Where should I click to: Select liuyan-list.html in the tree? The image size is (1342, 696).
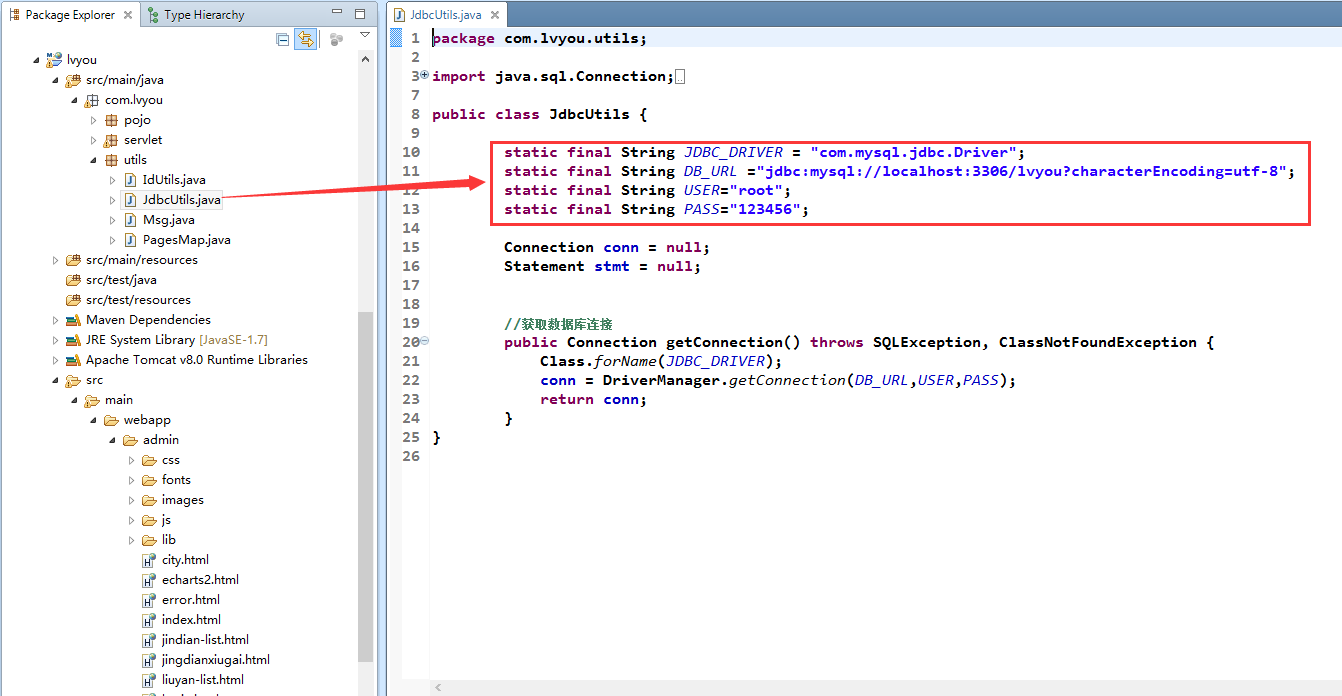click(203, 680)
